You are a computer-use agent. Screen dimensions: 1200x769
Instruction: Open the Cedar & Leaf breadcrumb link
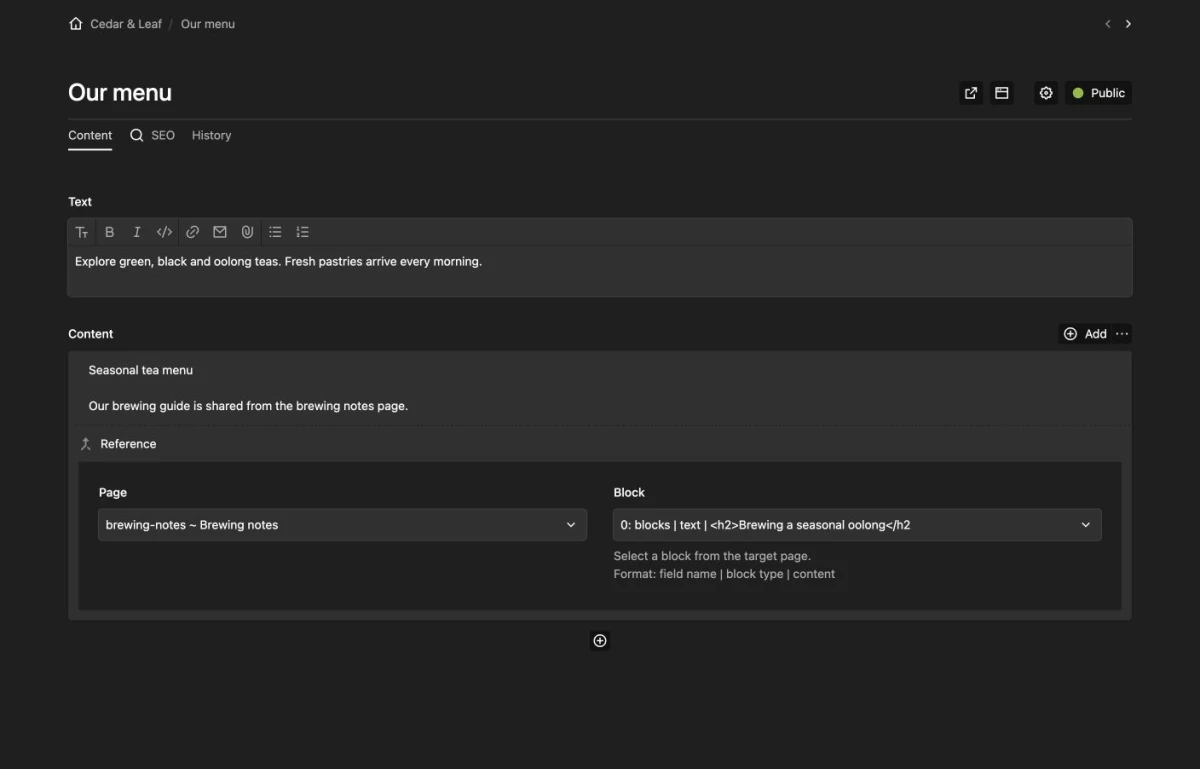pos(126,24)
